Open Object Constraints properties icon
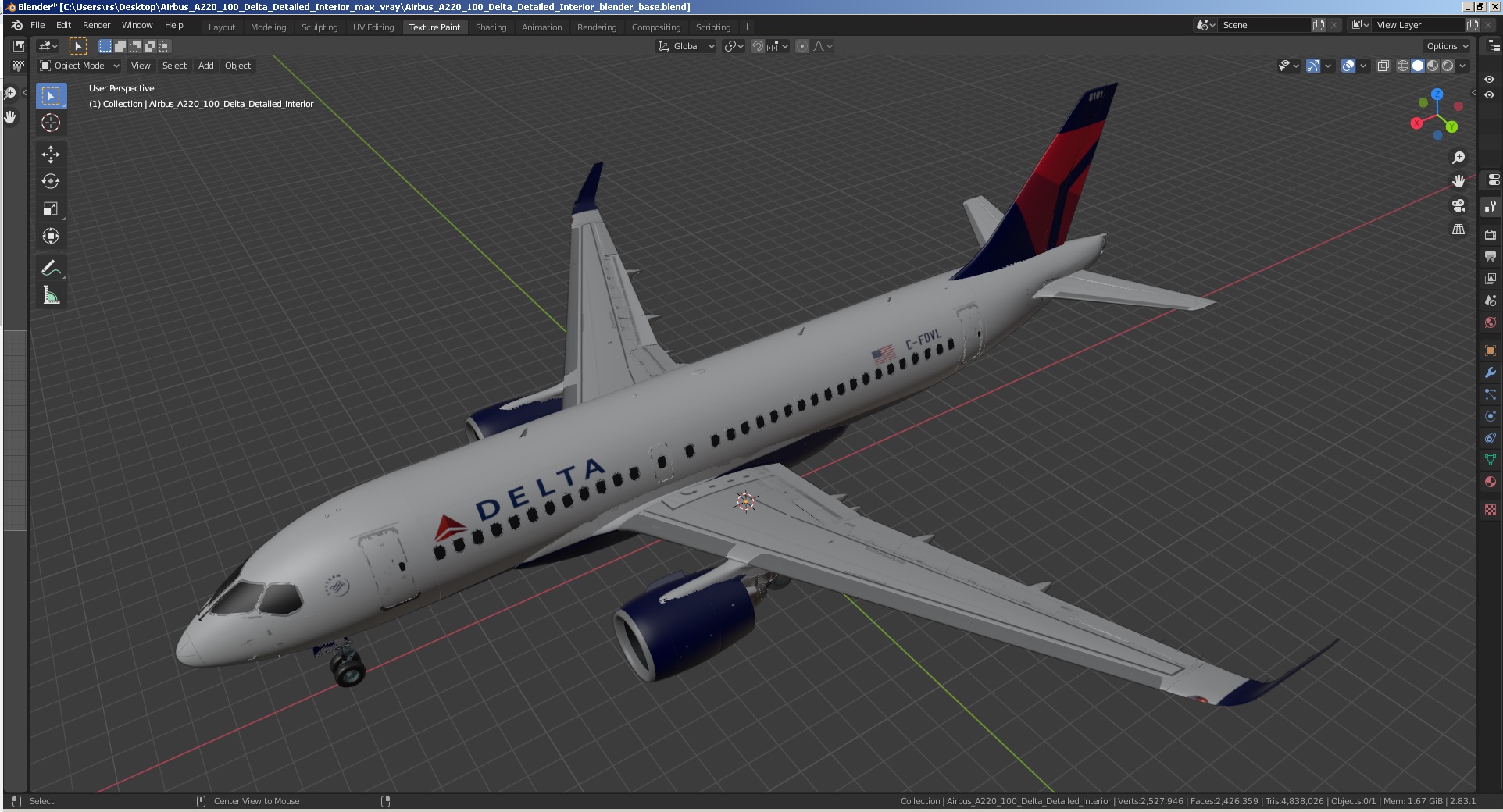 tap(1491, 438)
